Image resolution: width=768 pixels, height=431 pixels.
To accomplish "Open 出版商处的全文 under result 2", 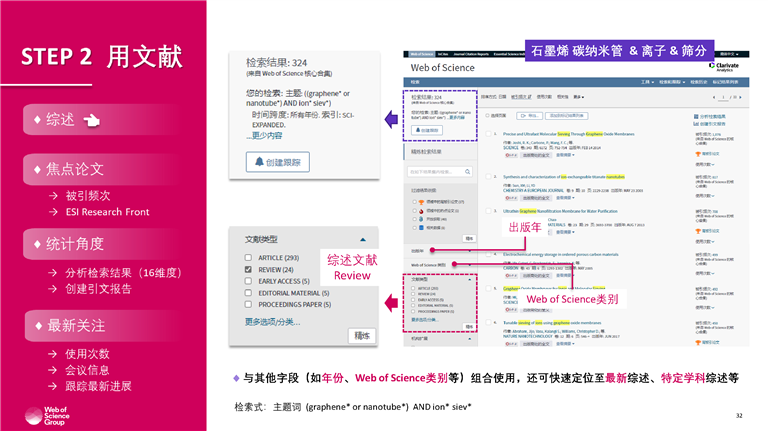I will click(536, 198).
